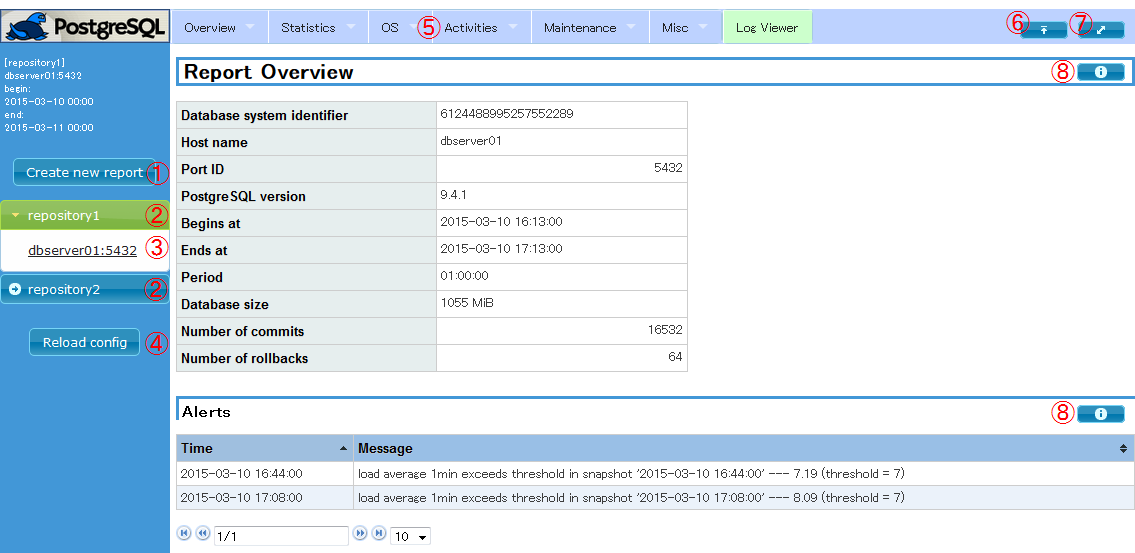Screen dimensions: 1135x553
Task: Go to previous alerts page
Action: coord(202,534)
